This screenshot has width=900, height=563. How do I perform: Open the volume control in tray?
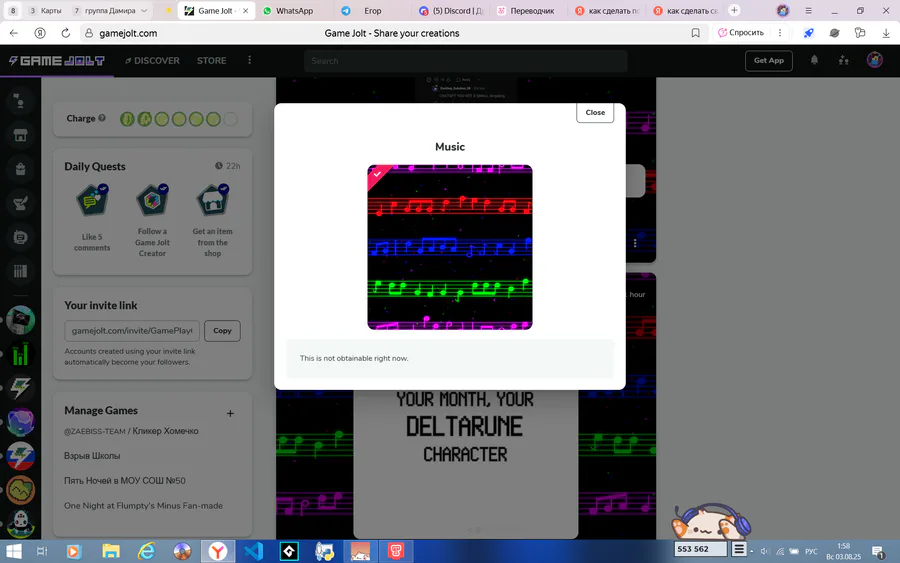click(765, 552)
